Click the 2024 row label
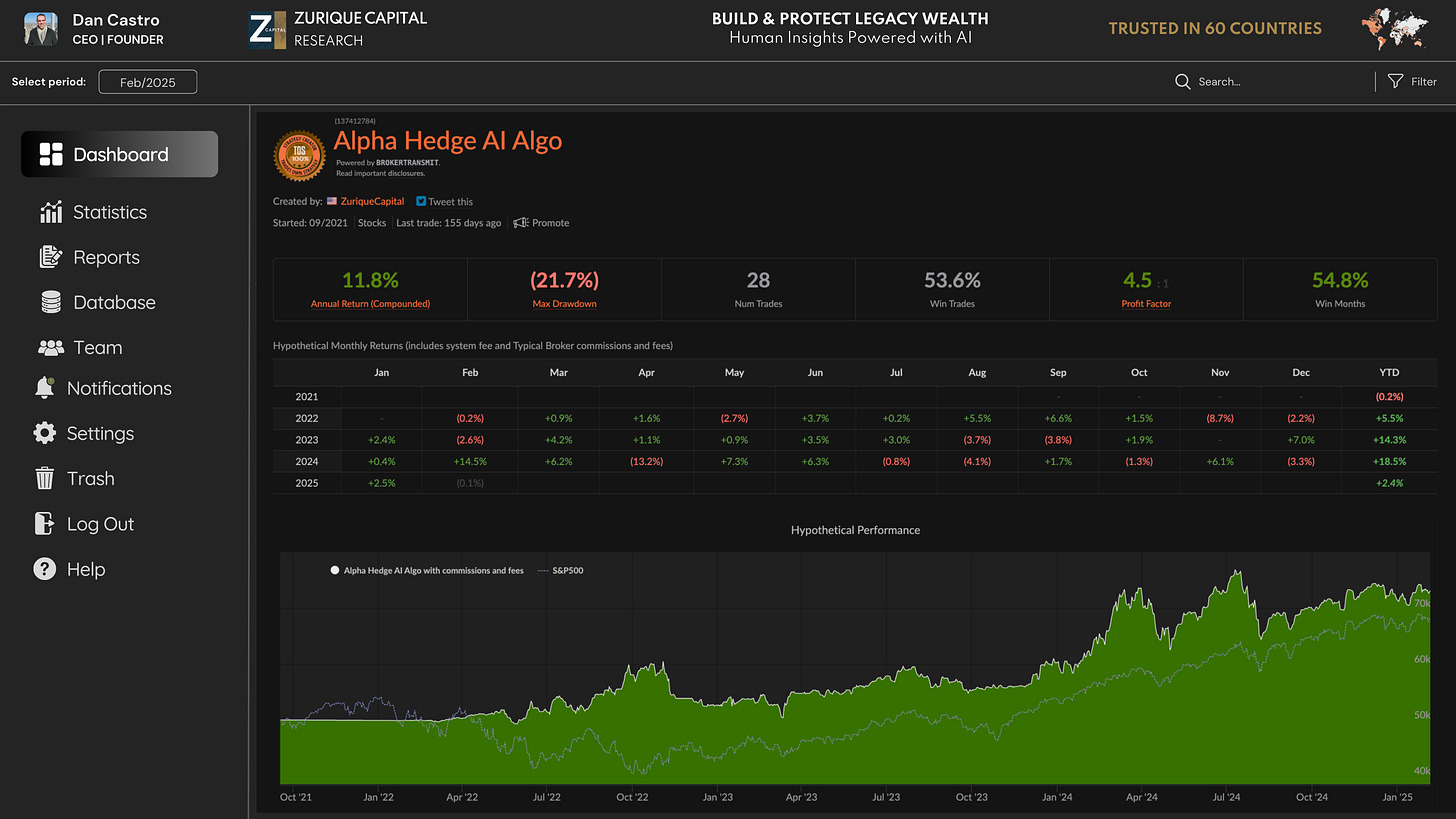The height and width of the screenshot is (819, 1456). click(x=307, y=462)
